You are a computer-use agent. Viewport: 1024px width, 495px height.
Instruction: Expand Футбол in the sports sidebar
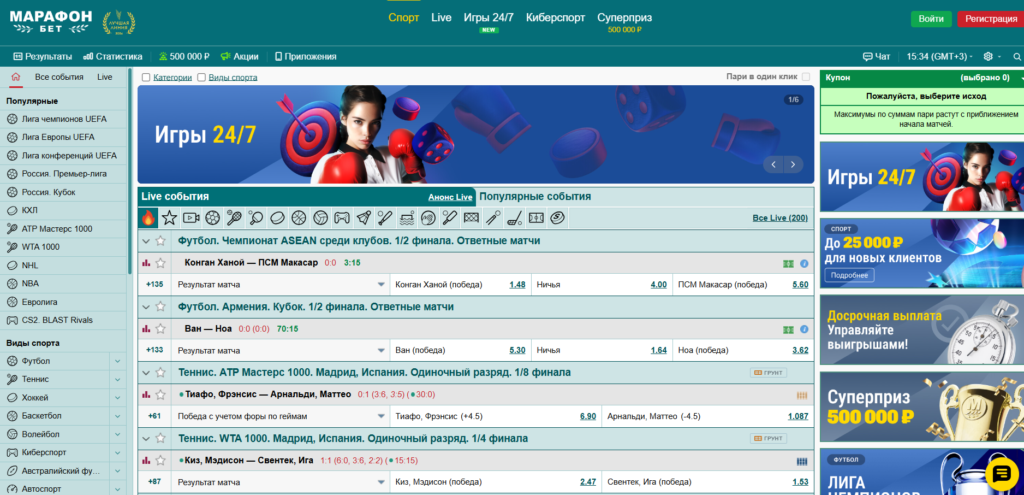tap(117, 361)
